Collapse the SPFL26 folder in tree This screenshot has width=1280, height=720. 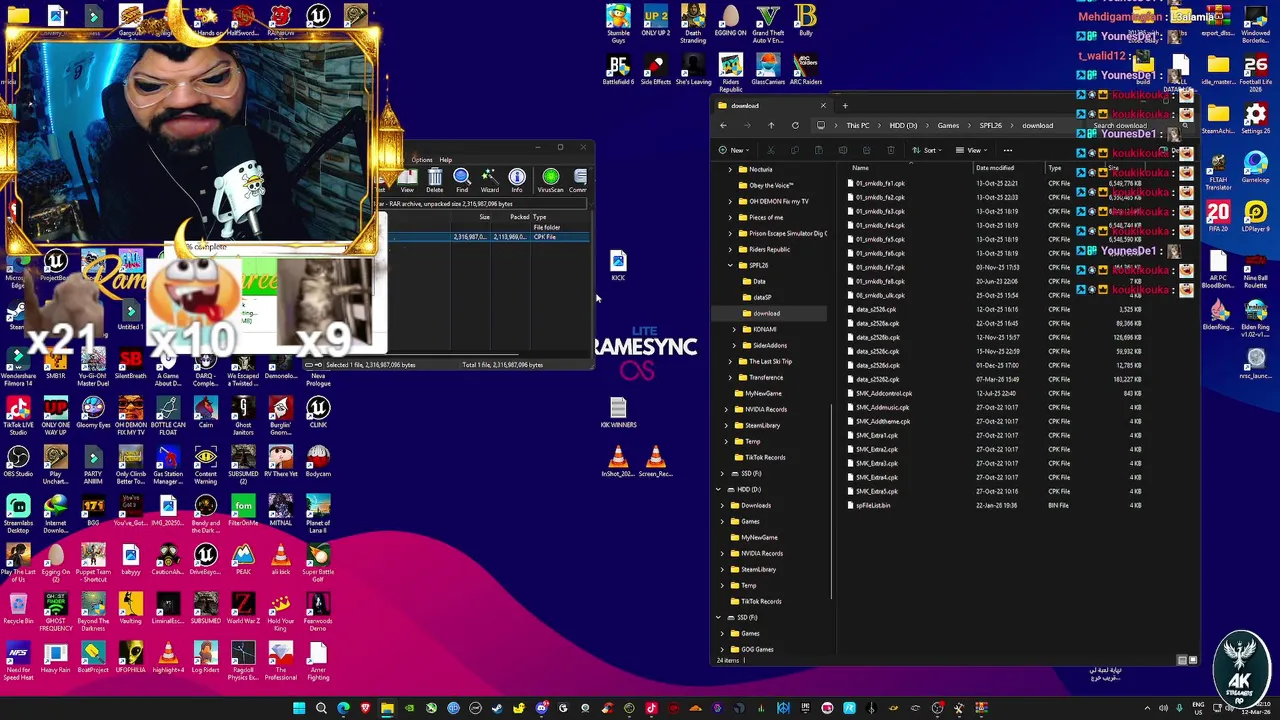[730, 266]
